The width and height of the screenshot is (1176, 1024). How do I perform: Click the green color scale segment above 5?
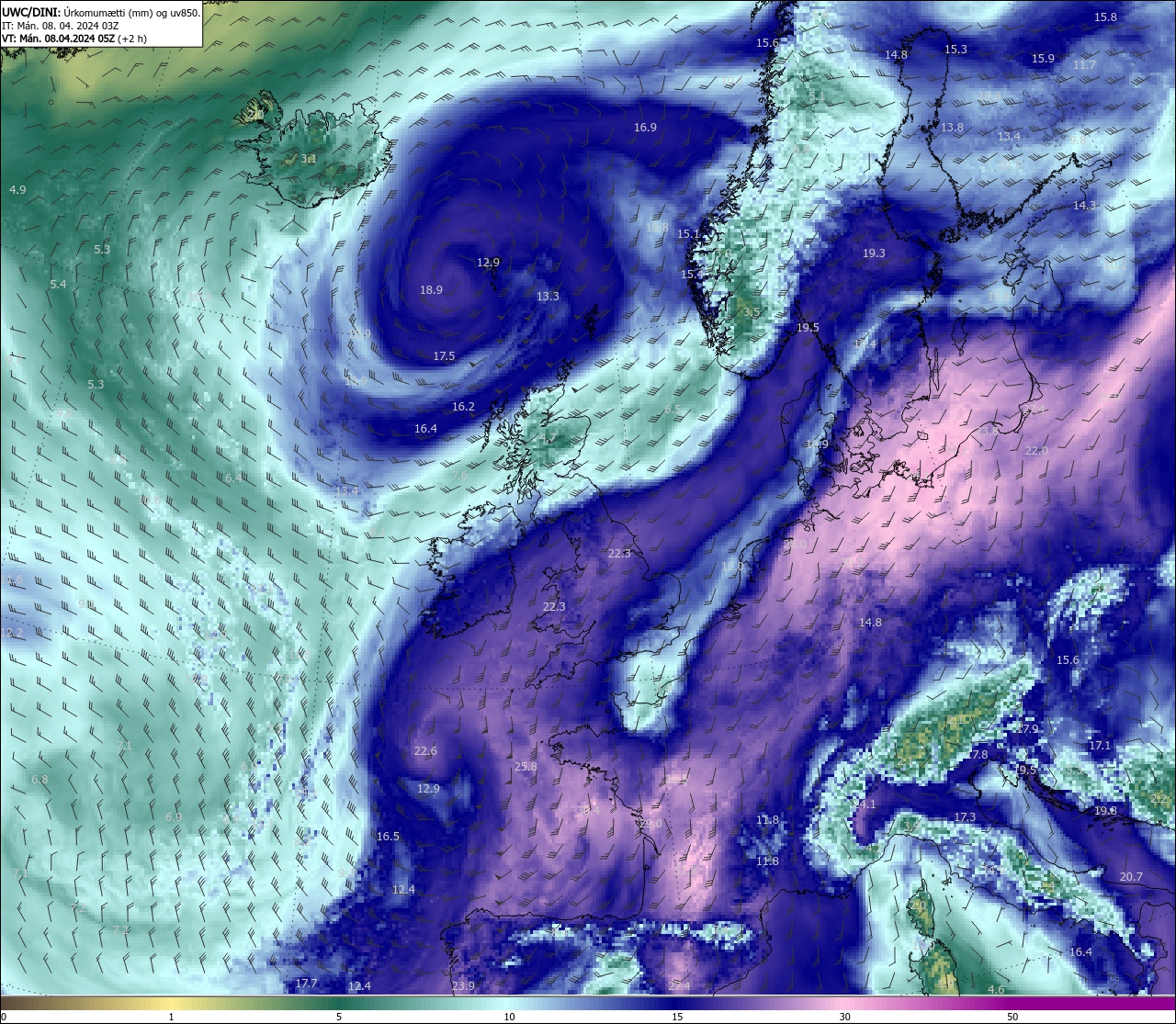339,1003
